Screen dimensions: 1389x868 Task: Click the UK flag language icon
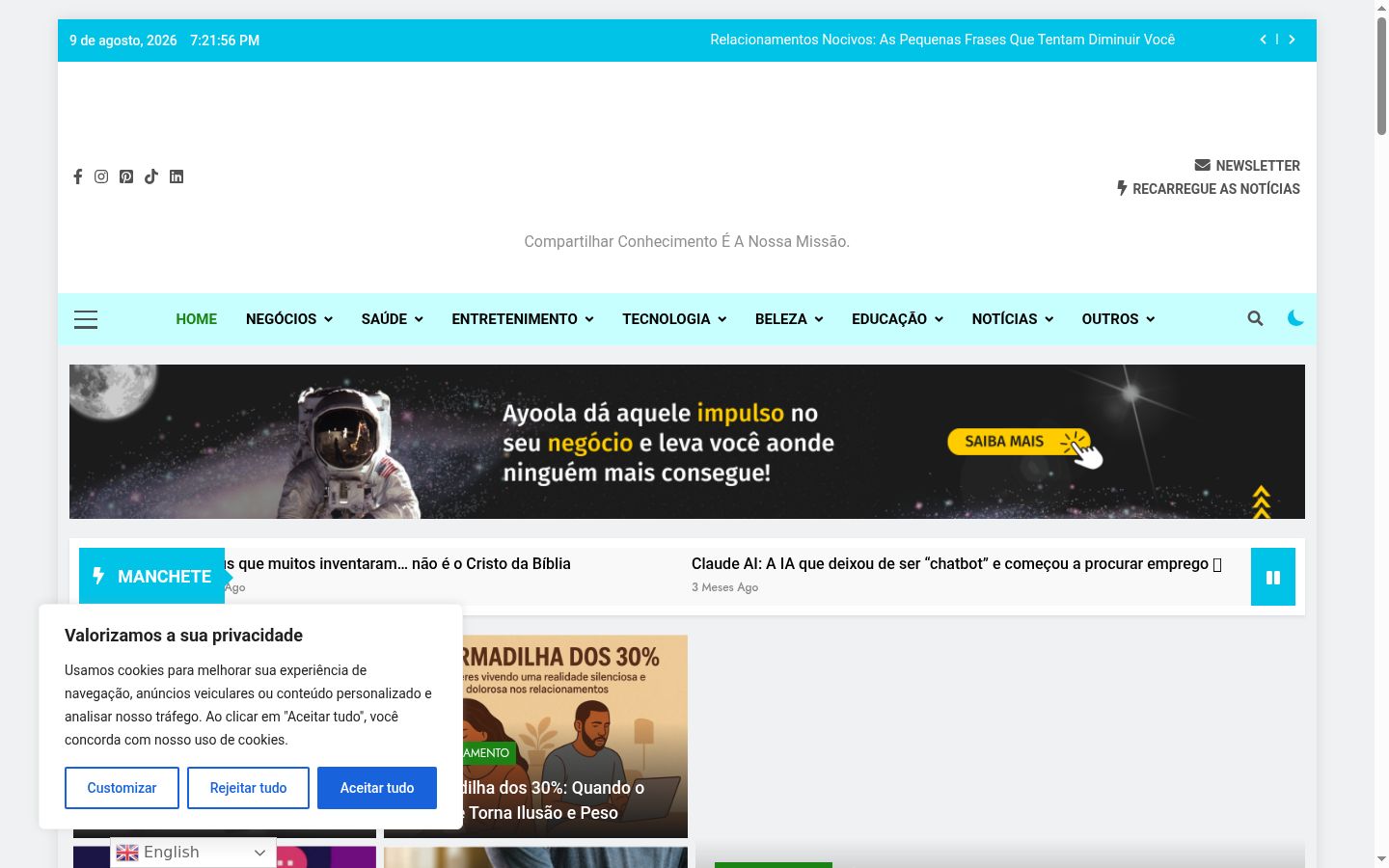127,853
